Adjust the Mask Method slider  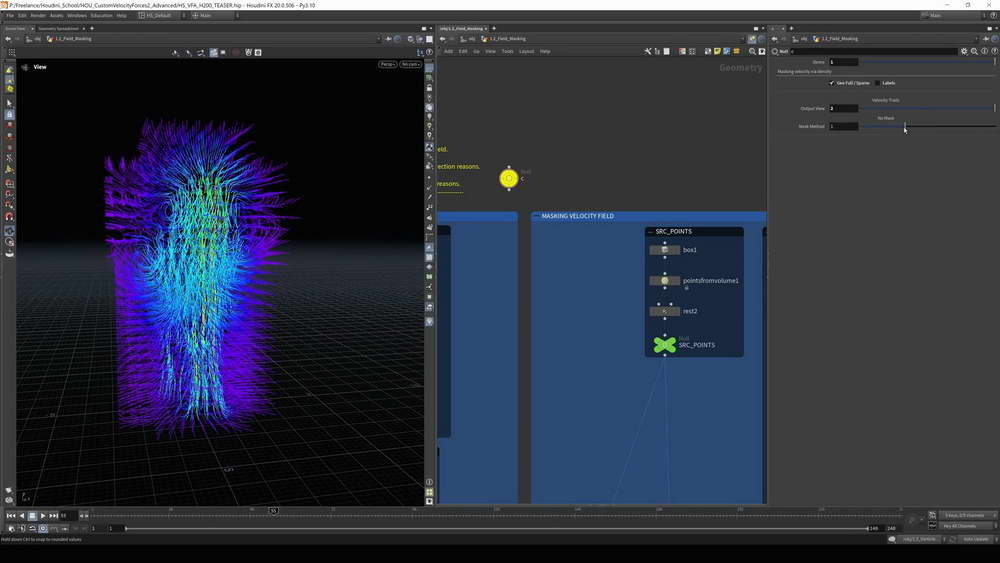pos(905,126)
